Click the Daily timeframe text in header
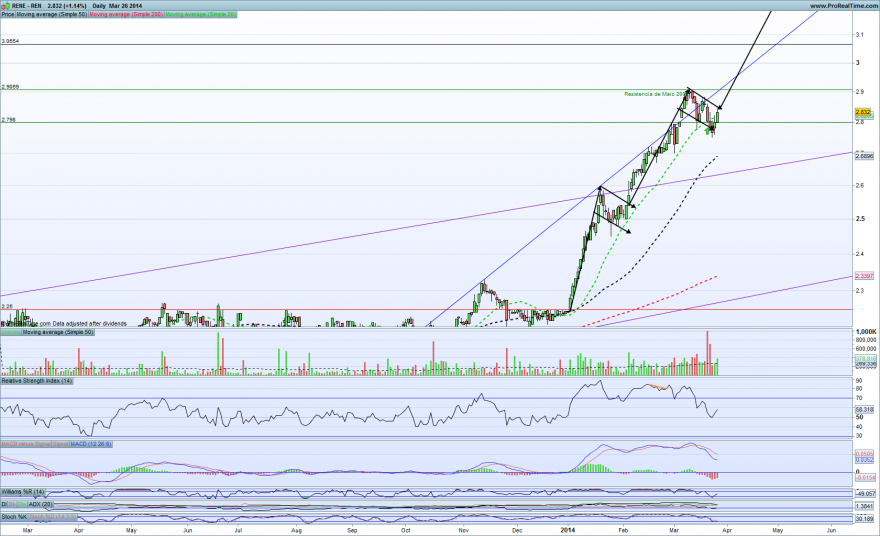880x536 pixels. point(99,6)
